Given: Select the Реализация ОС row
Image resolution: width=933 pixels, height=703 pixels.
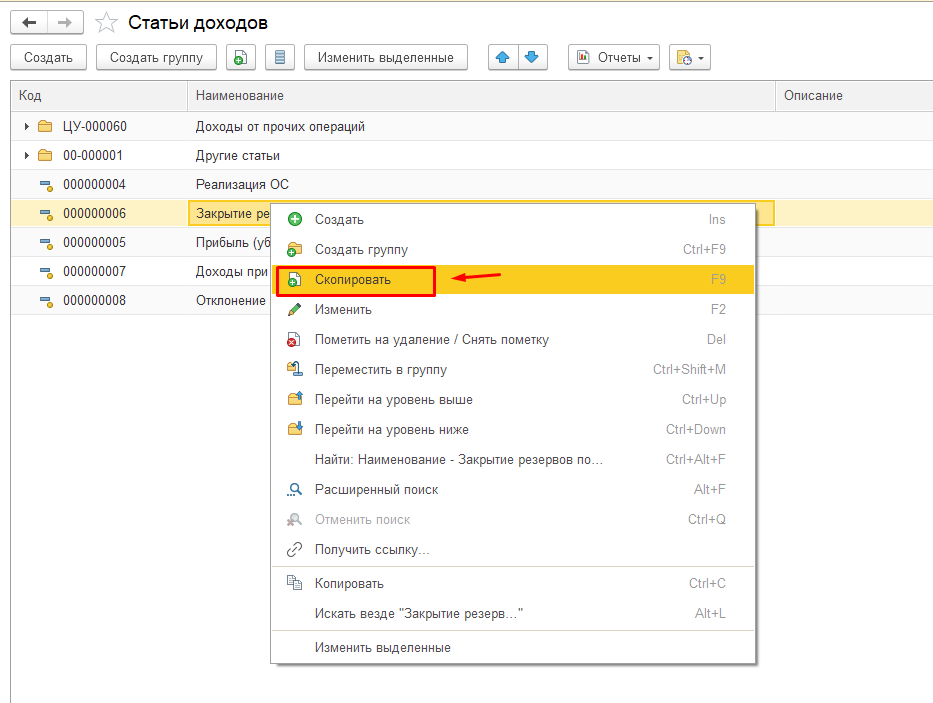Looking at the screenshot, I should [x=472, y=185].
